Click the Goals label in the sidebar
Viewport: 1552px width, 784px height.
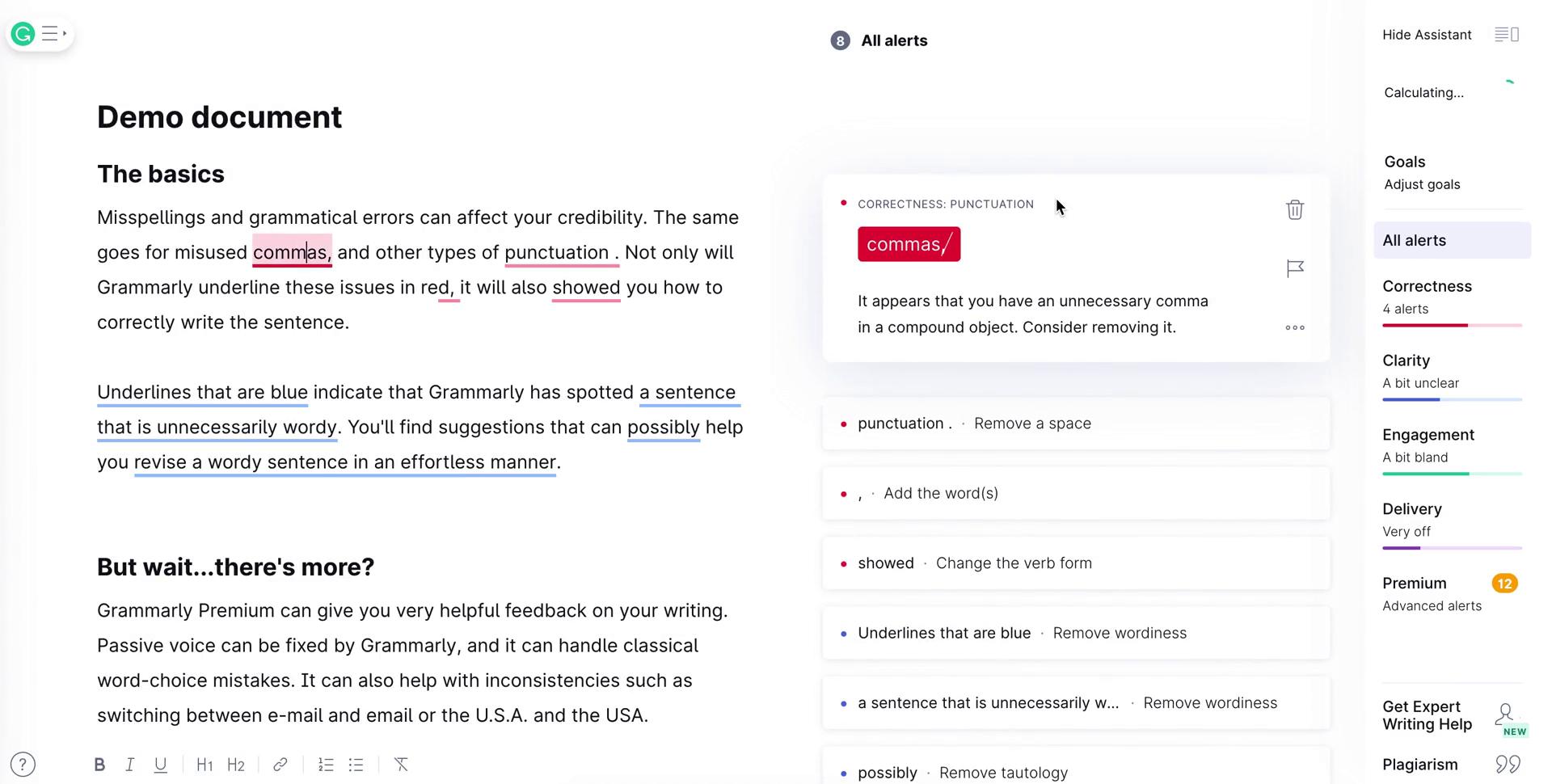tap(1405, 162)
